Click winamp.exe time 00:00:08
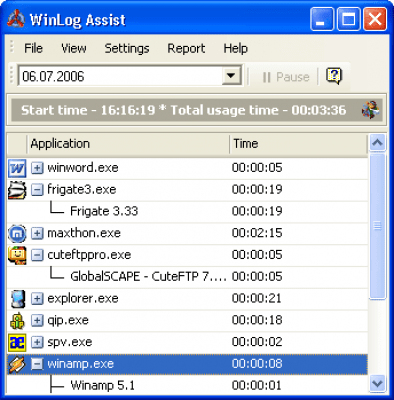 click(x=257, y=364)
